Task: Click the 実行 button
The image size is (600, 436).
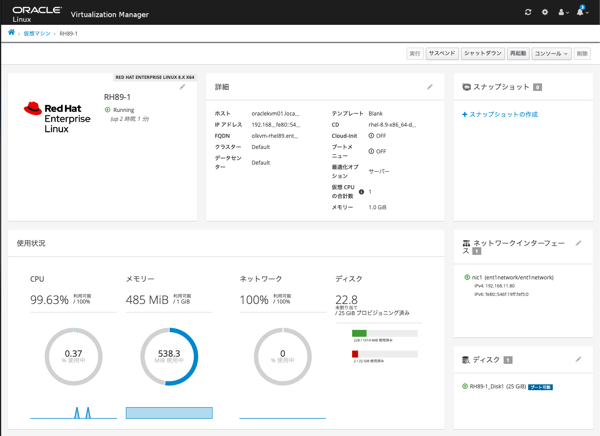Action: [415, 54]
